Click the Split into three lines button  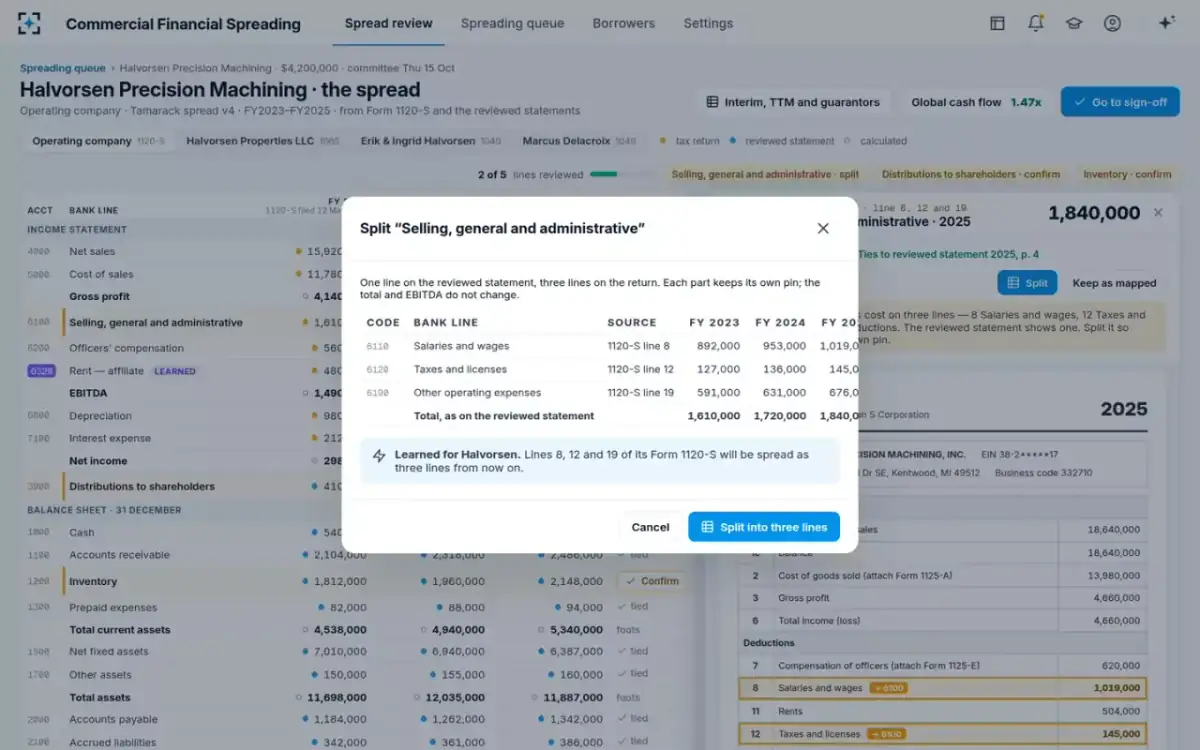pyautogui.click(x=764, y=527)
